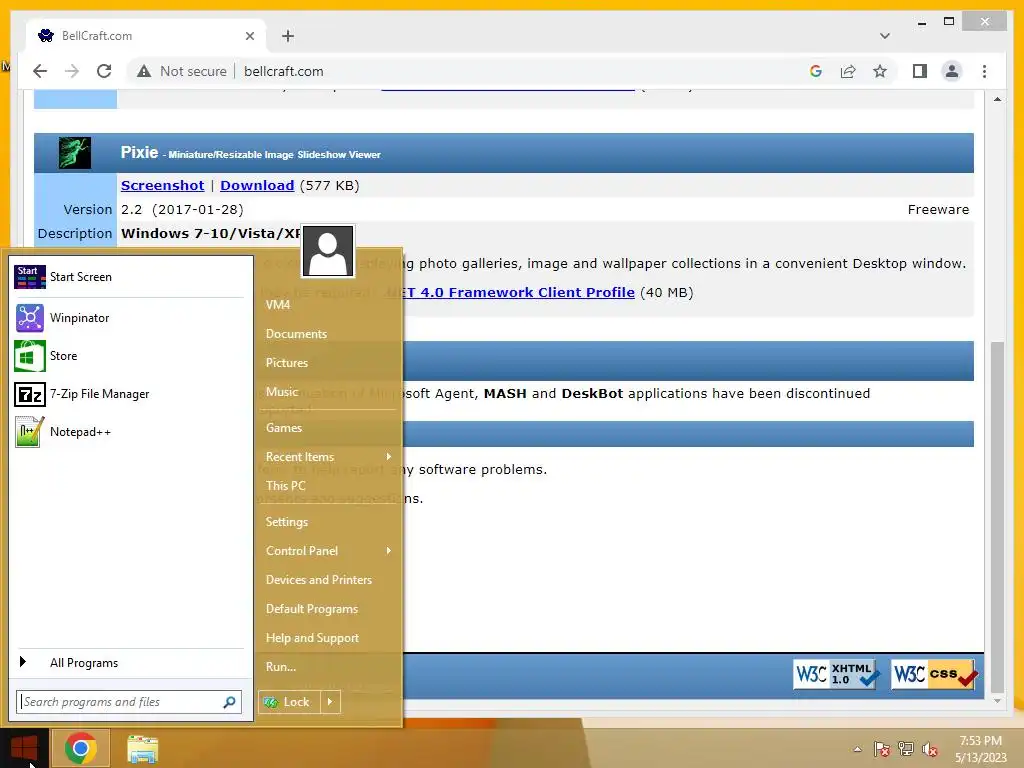Screen dimensions: 1024x768
Task: Expand Control Panel submenu arrow
Action: (389, 551)
